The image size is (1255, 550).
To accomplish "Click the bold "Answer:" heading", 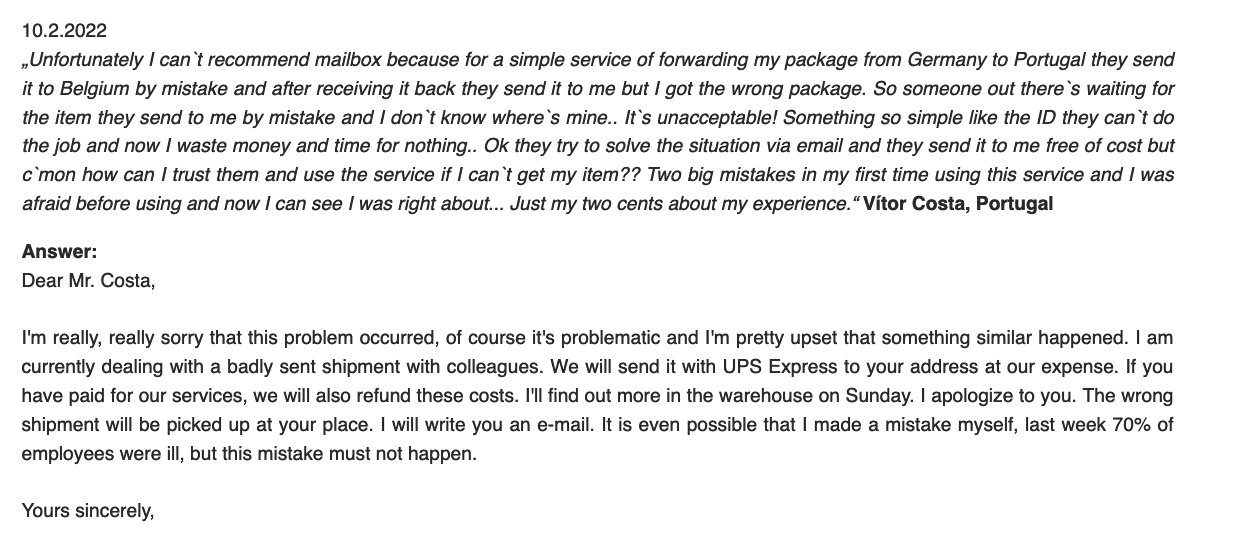I will click(x=60, y=252).
